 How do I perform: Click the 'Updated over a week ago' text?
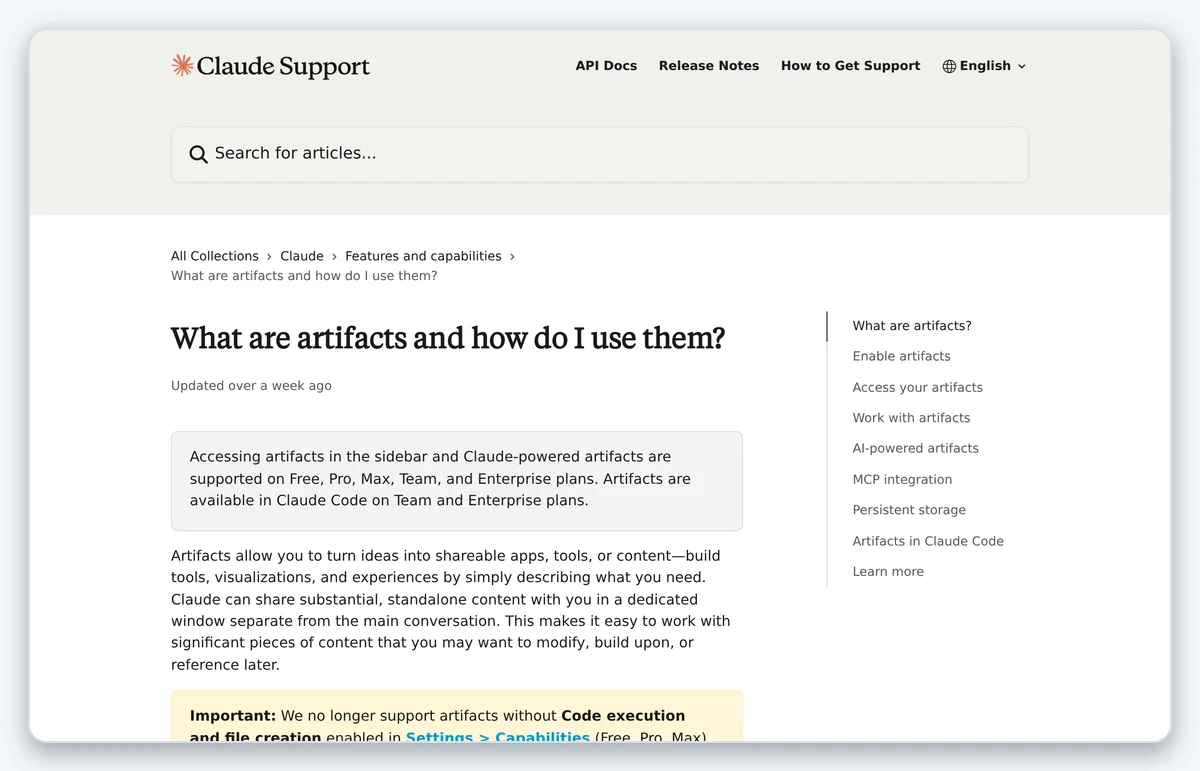click(251, 386)
